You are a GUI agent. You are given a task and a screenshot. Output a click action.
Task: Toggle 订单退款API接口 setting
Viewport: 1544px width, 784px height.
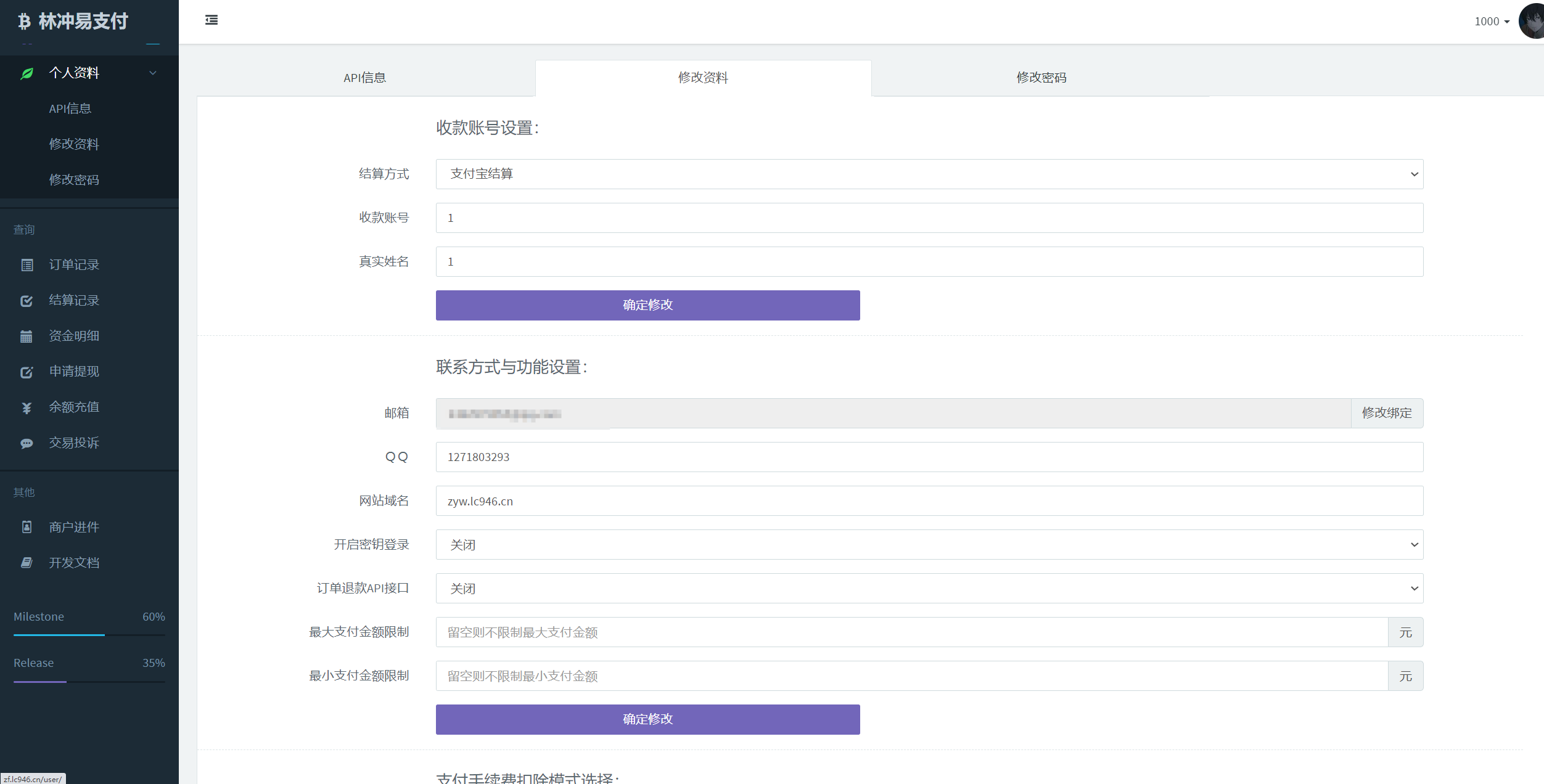point(928,588)
